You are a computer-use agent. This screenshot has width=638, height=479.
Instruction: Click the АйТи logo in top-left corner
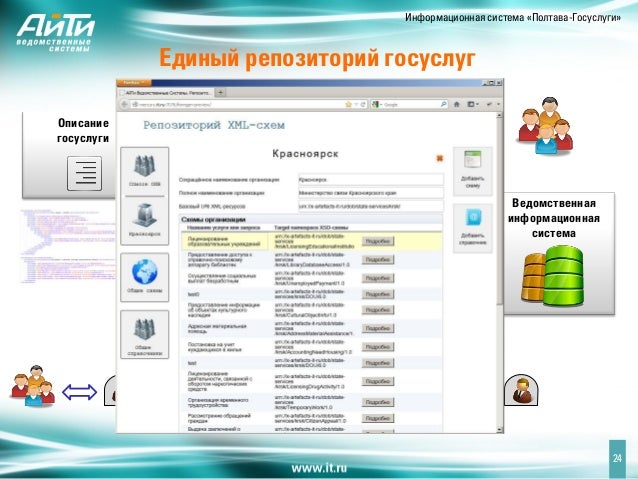(55, 33)
